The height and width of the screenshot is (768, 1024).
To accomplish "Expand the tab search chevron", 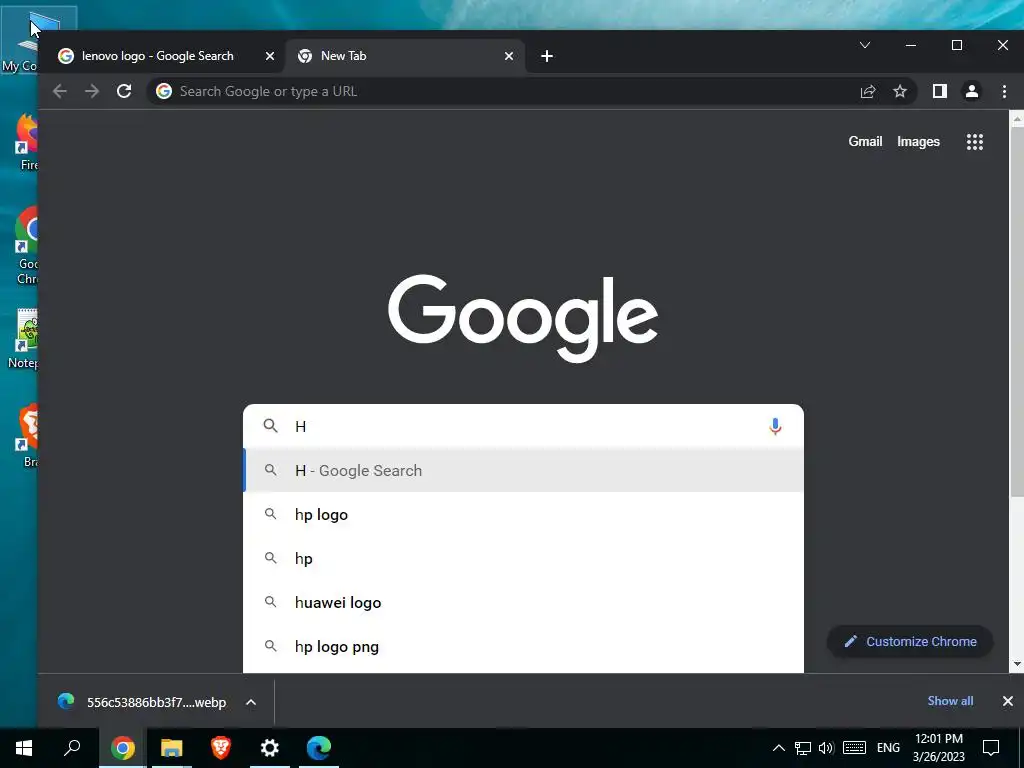I will point(865,45).
